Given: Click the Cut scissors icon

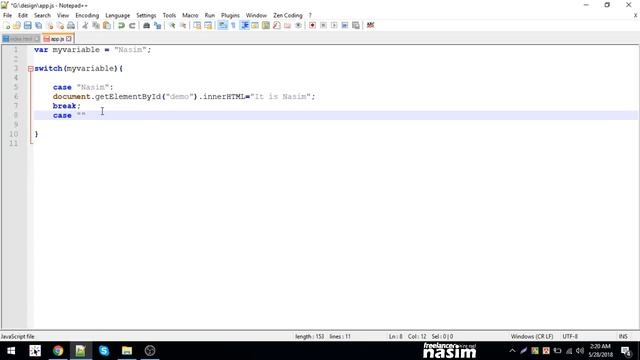Looking at the screenshot, I should point(85,25).
